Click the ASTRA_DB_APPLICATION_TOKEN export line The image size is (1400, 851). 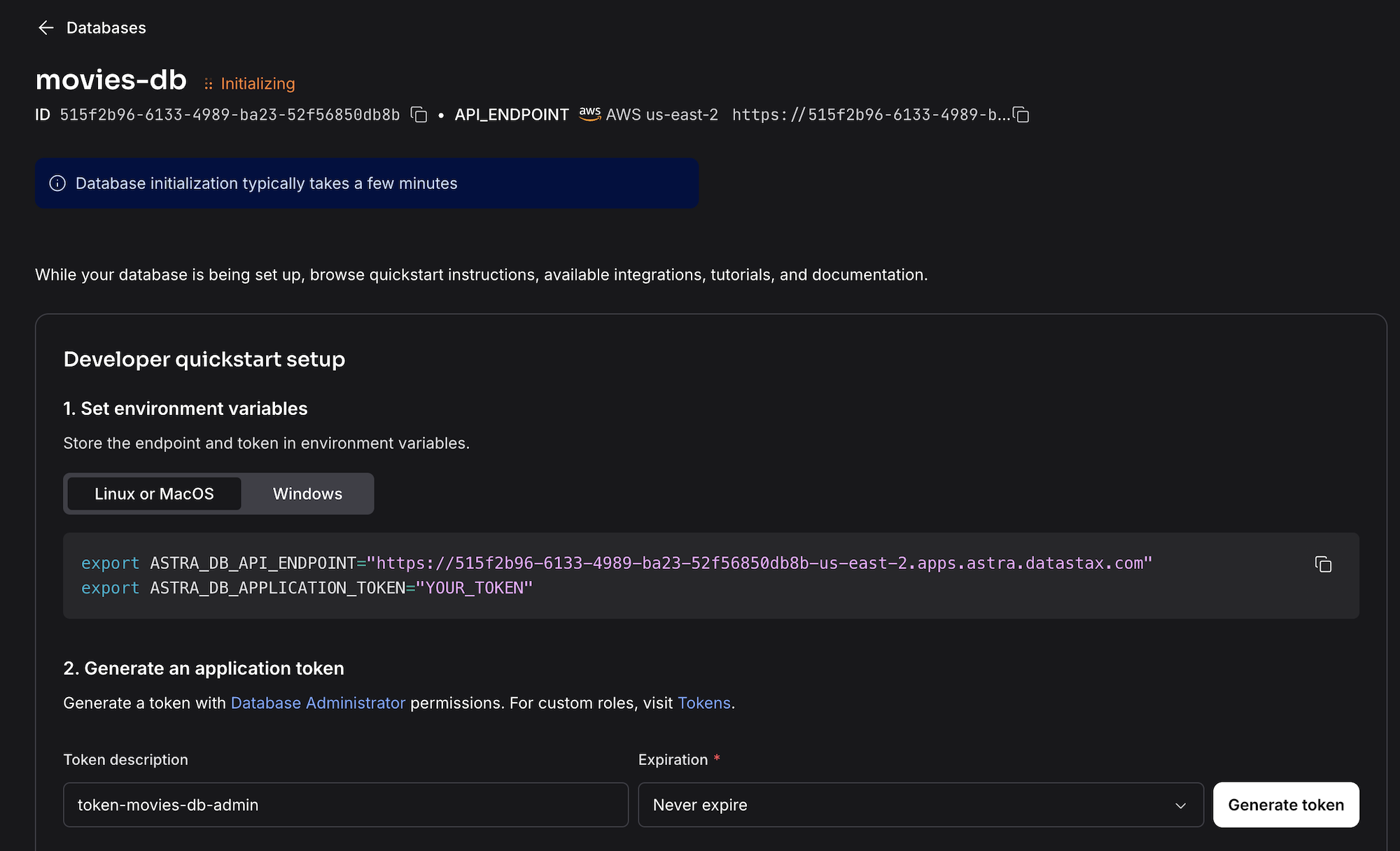pyautogui.click(x=307, y=588)
